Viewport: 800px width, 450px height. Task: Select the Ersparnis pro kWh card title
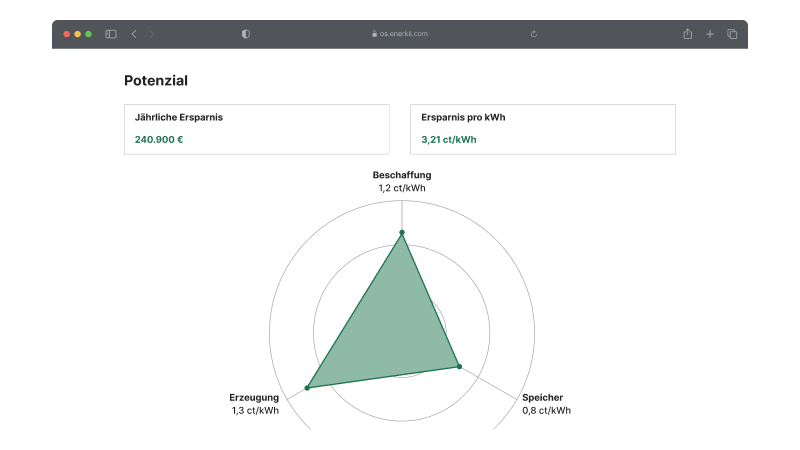(463, 117)
